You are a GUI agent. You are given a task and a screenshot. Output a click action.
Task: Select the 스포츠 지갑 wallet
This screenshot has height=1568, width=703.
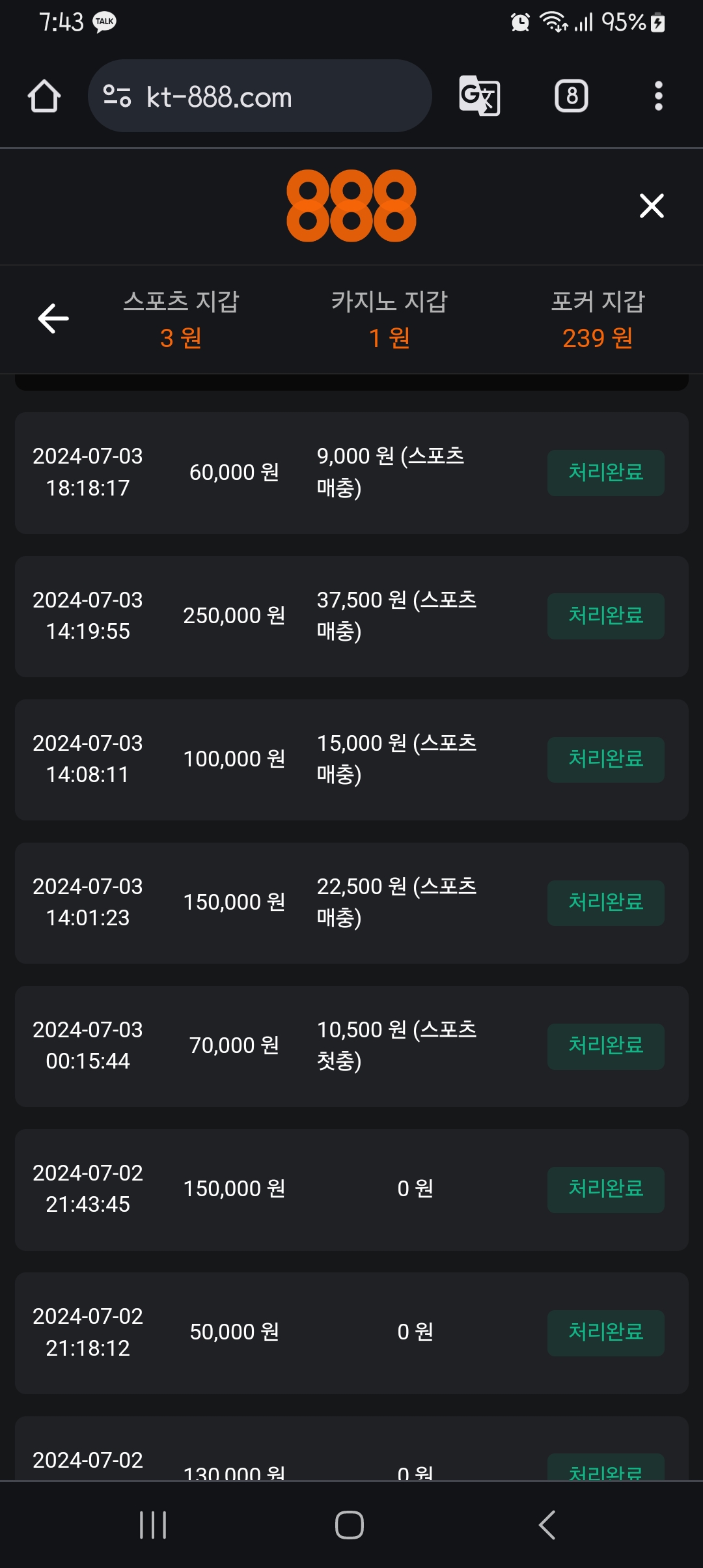[x=181, y=319]
